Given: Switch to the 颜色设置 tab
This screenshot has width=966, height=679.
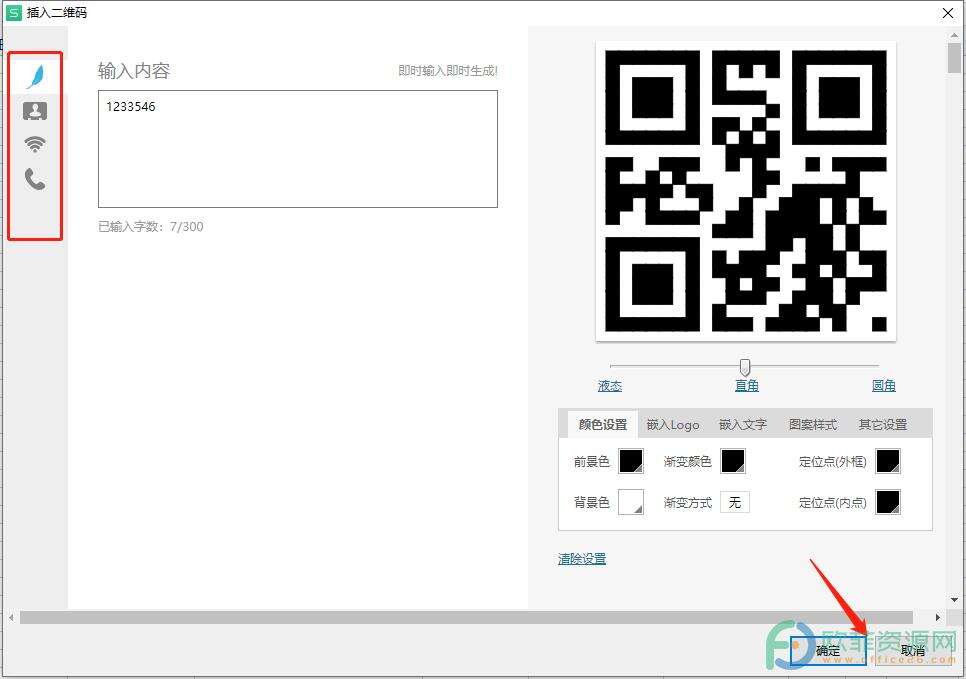Looking at the screenshot, I should click(603, 425).
